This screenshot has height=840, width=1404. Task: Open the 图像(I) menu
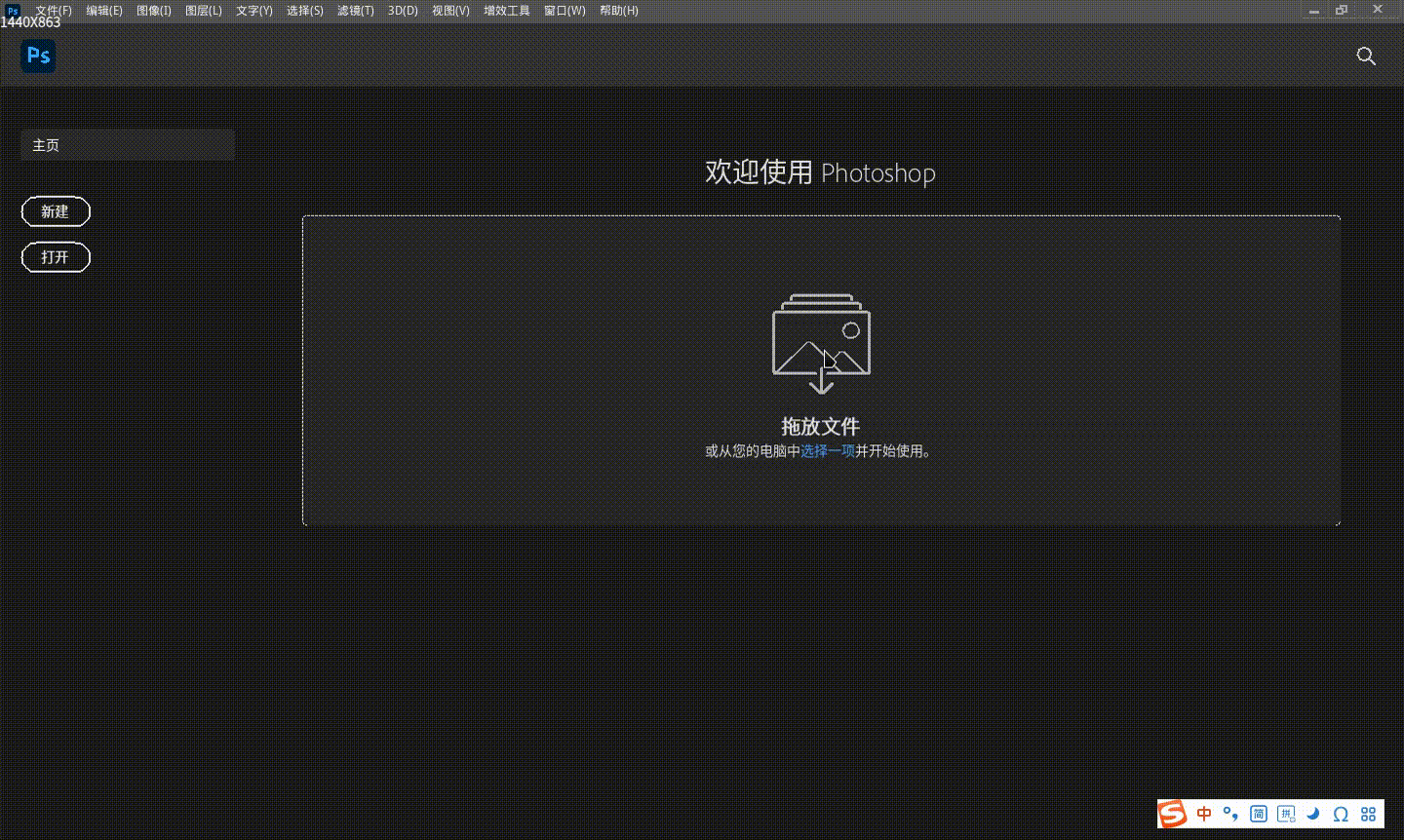[x=154, y=11]
